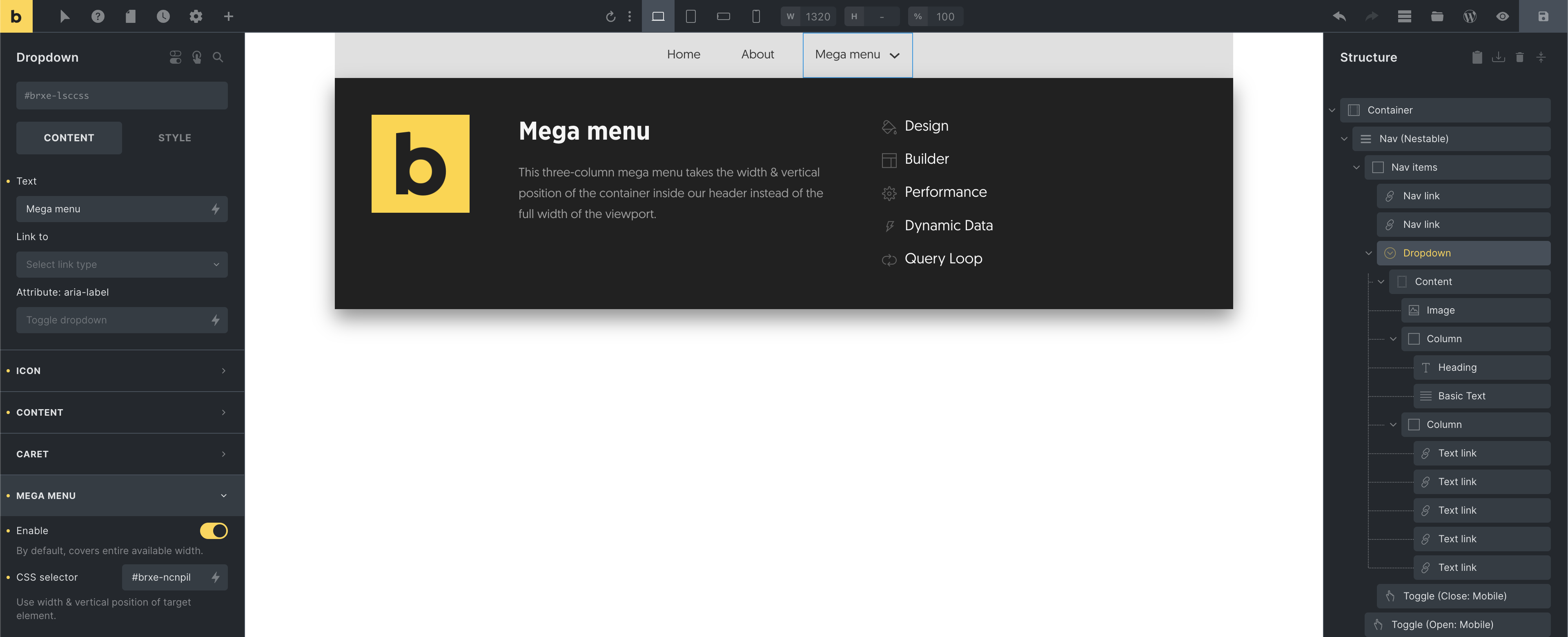
Task: Click the save disk icon
Action: click(x=1542, y=16)
